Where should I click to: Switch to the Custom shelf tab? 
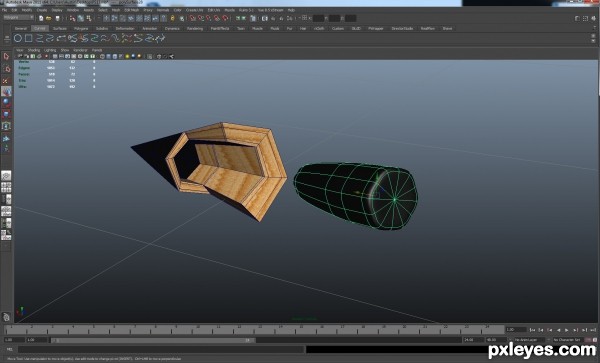(338, 28)
